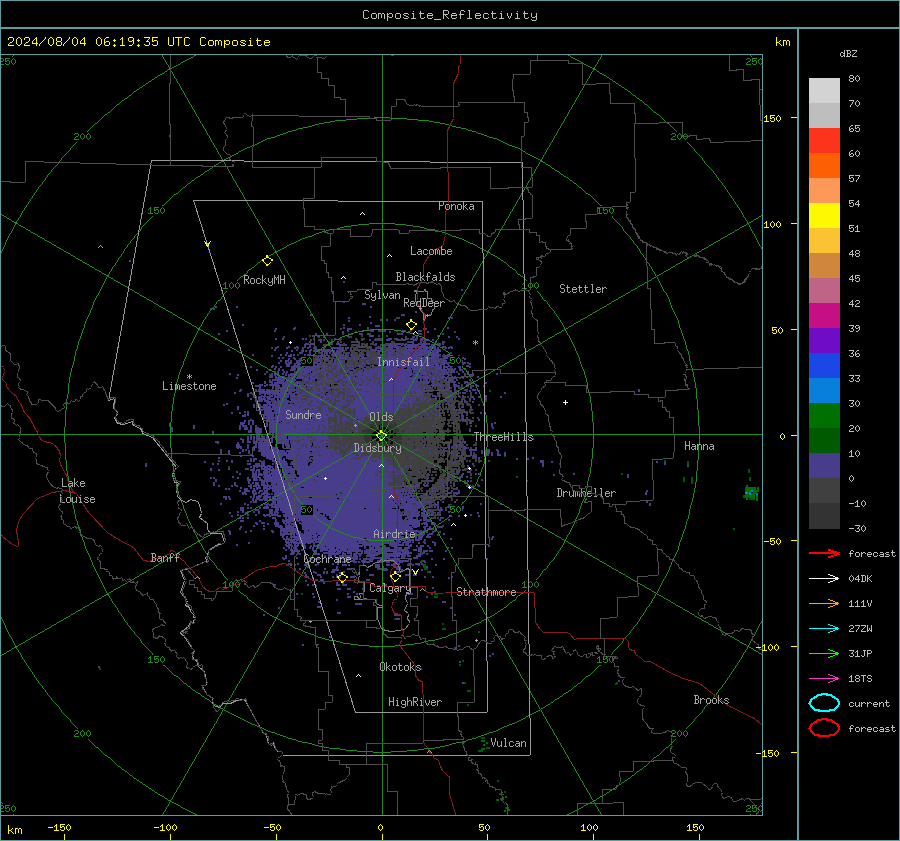Select the 80 dBZ light gray swatch
This screenshot has width=900, height=841.
coord(824,90)
